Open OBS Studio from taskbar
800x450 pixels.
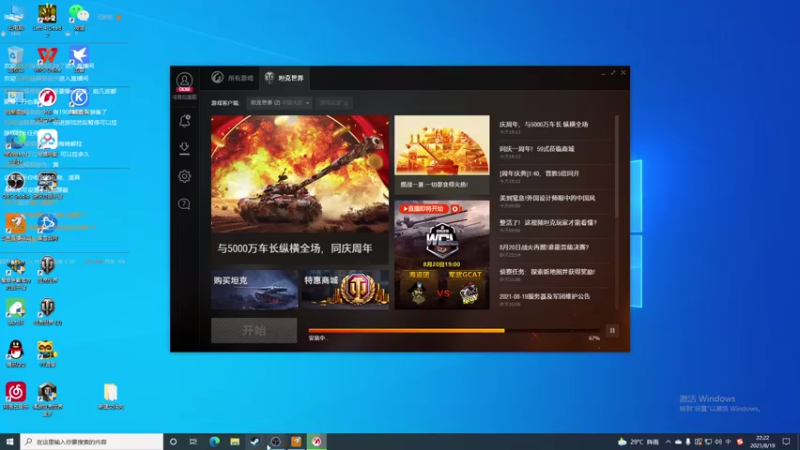(276, 442)
